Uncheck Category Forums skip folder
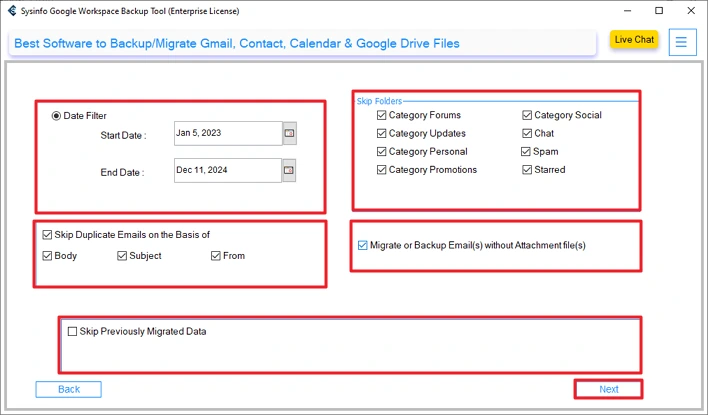Image resolution: width=708 pixels, height=415 pixels. click(x=382, y=115)
